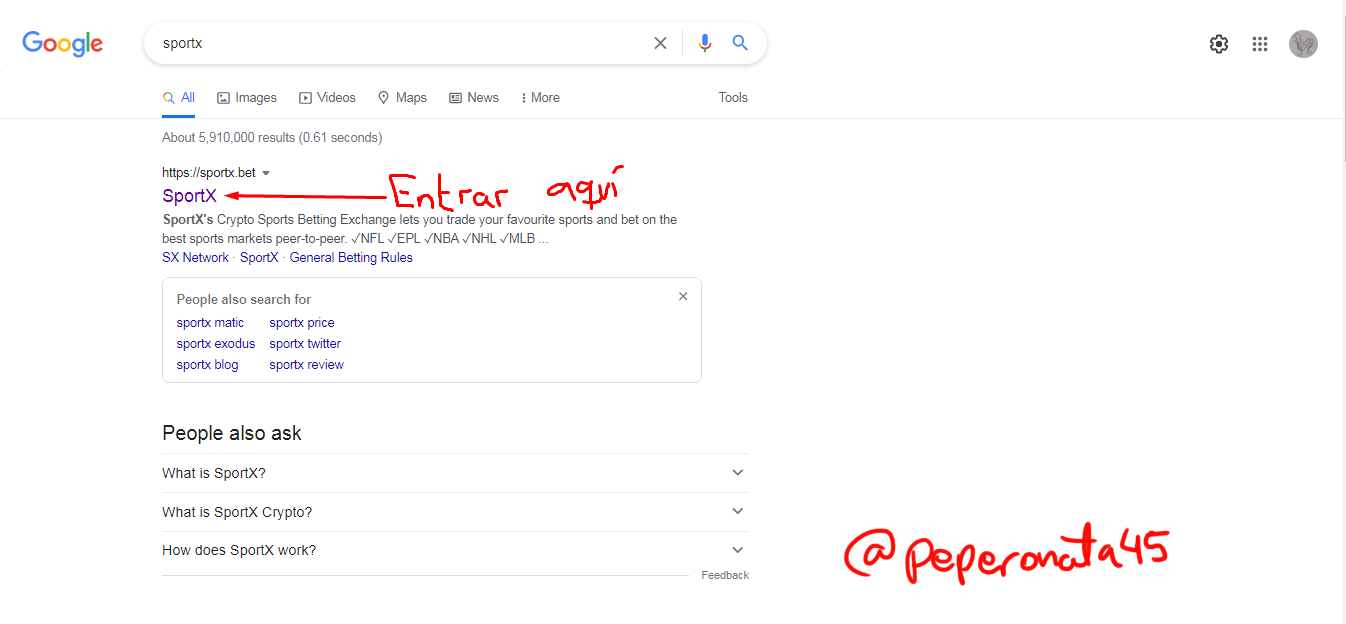Open the Google apps grid
The image size is (1346, 624).
pos(1260,44)
